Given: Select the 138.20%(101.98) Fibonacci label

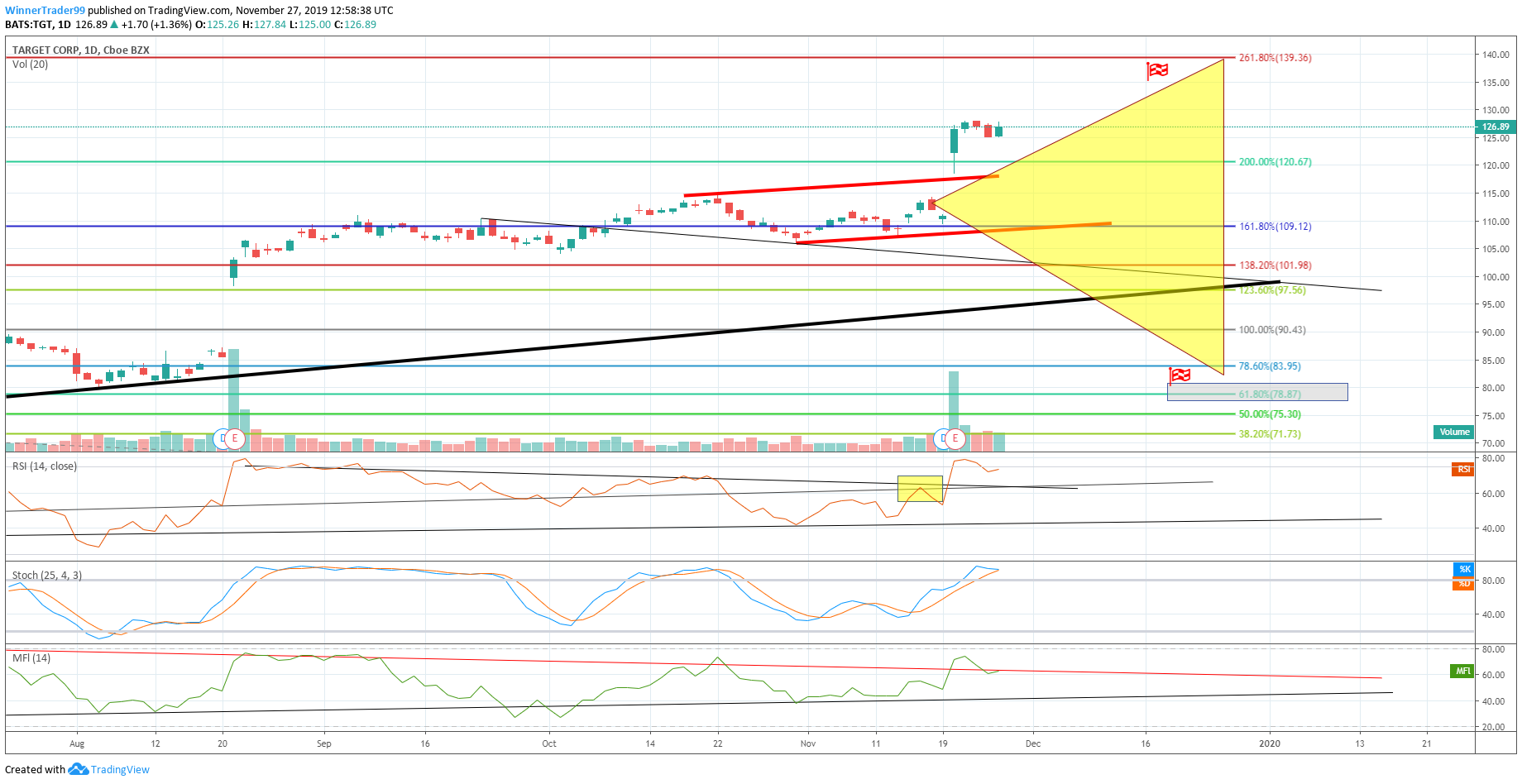Looking at the screenshot, I should coord(1275,265).
